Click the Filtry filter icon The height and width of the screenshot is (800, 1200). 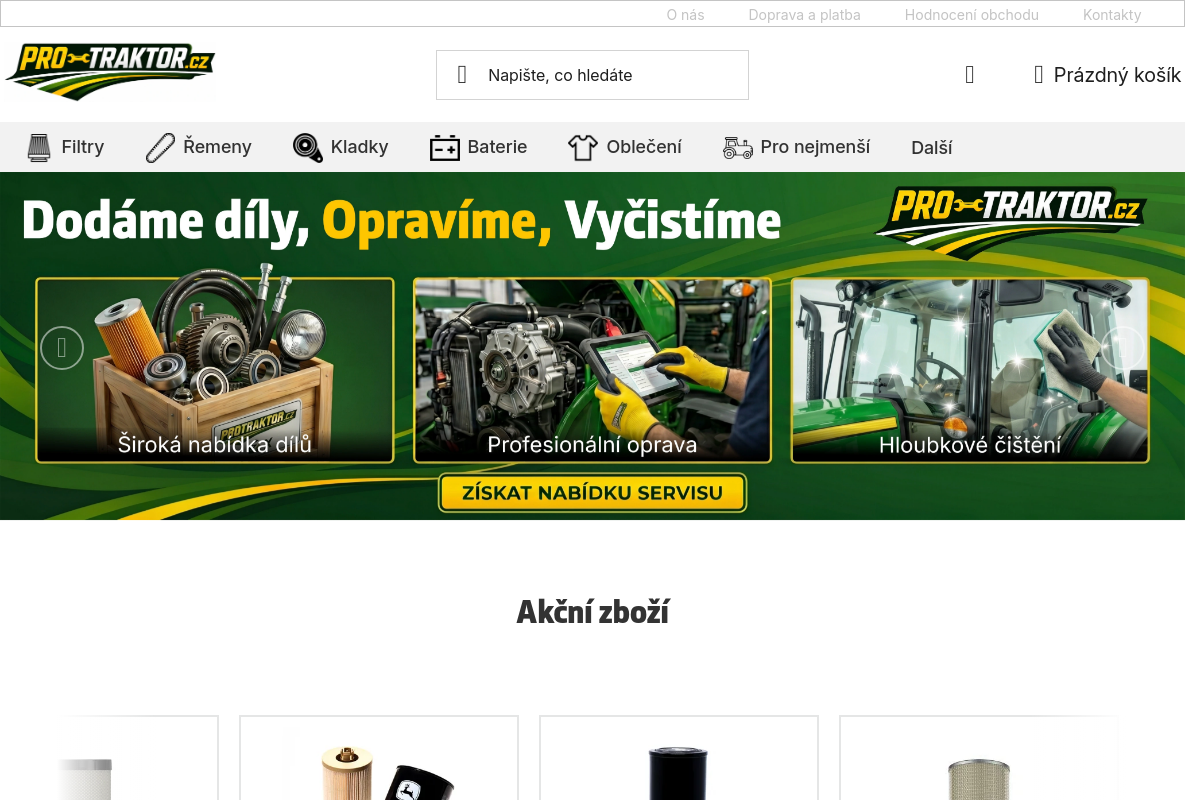(39, 147)
